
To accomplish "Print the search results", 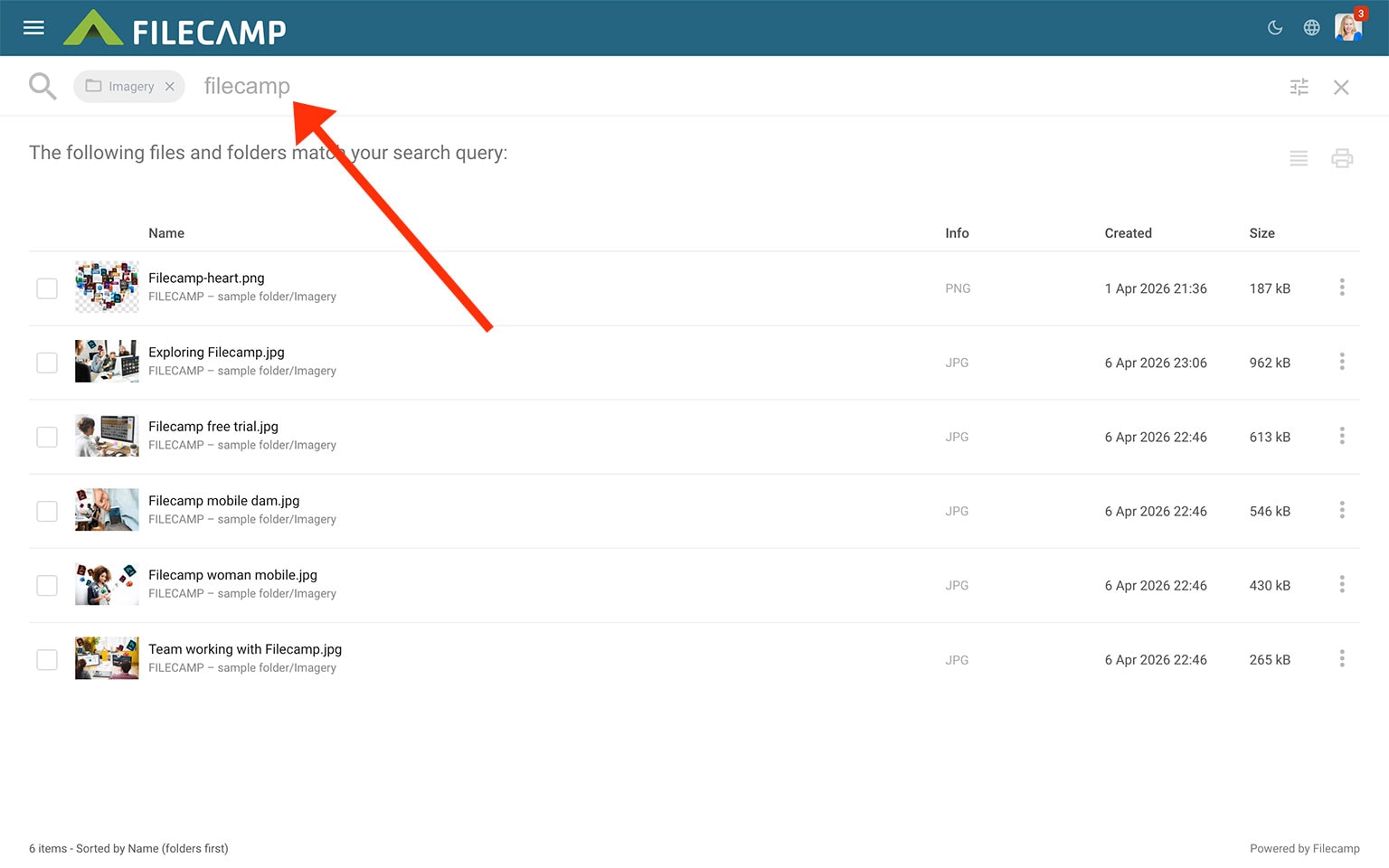I will 1342,158.
